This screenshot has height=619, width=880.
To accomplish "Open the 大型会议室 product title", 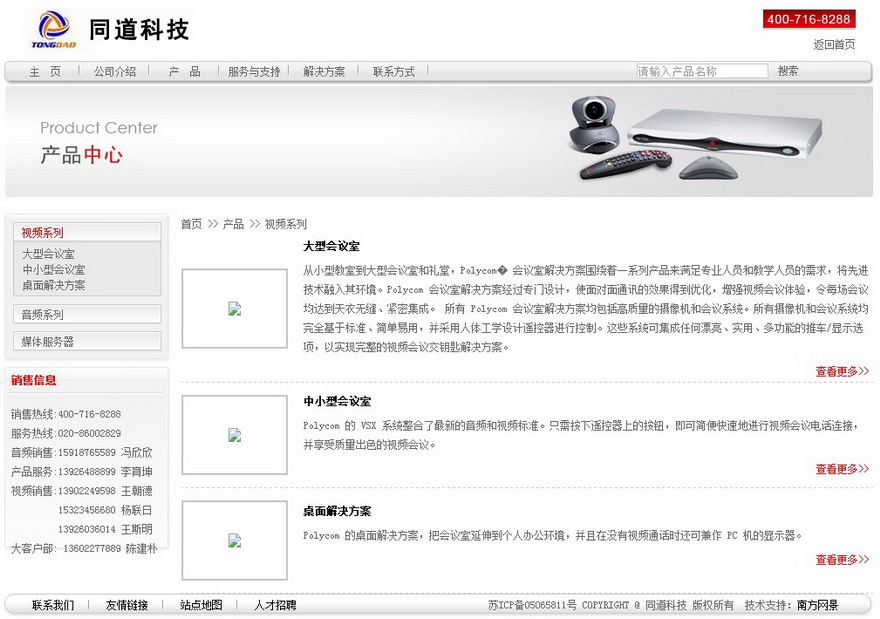I will [x=331, y=246].
